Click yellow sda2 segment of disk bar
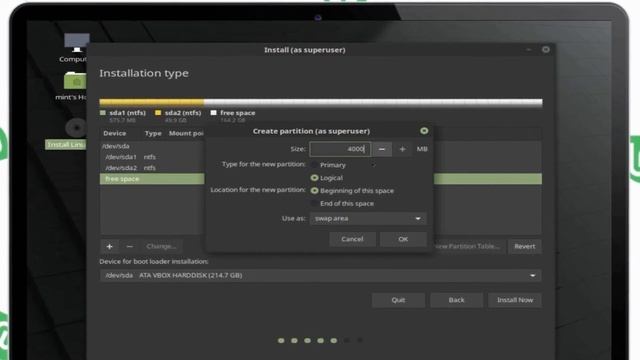This screenshot has height=360, width=640. pos(152,102)
